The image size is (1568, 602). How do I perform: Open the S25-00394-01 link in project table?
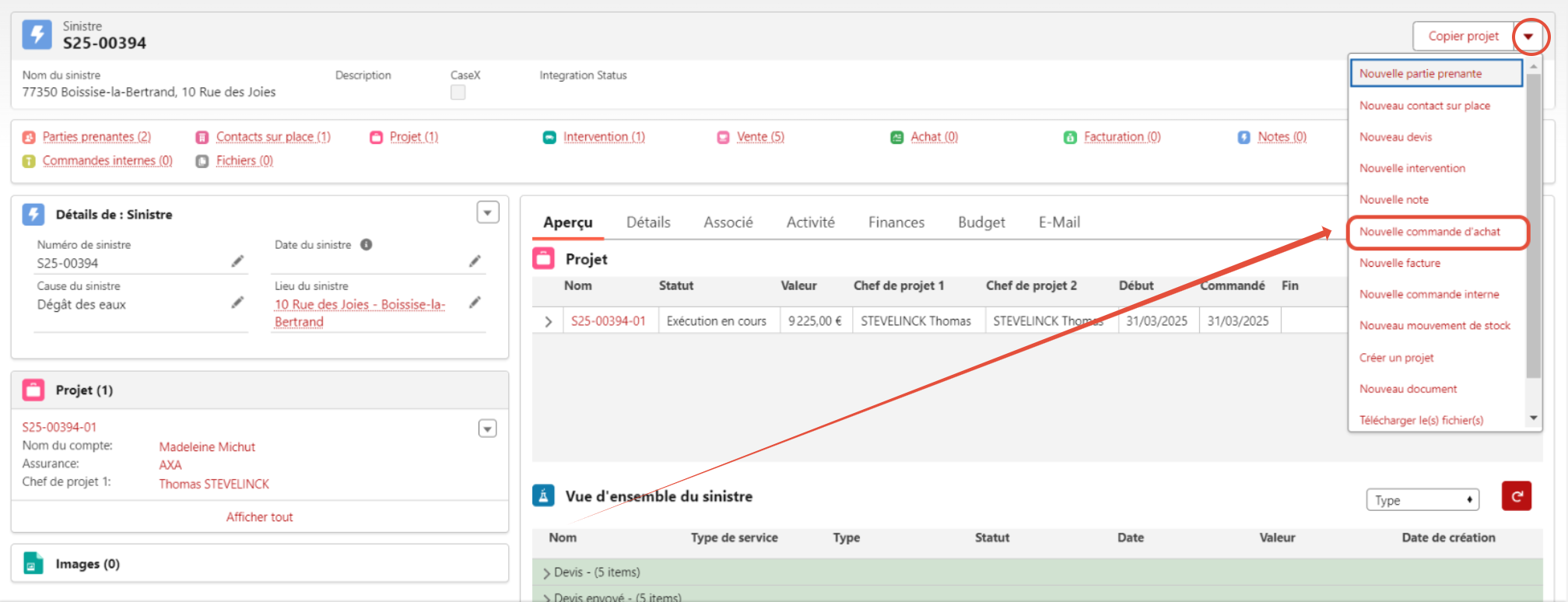[609, 321]
